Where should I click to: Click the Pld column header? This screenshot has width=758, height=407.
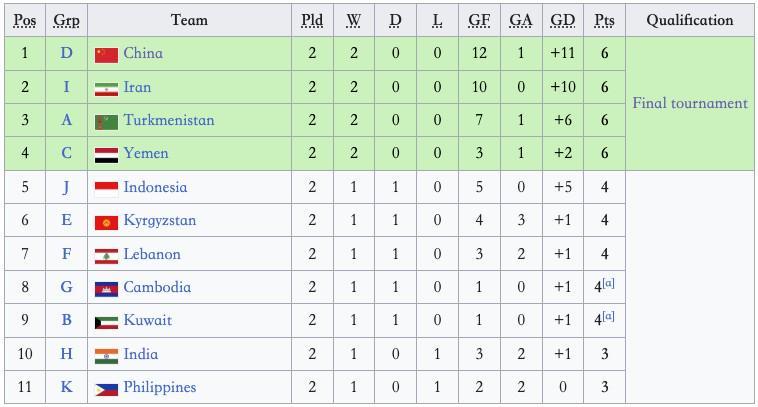[x=312, y=20]
